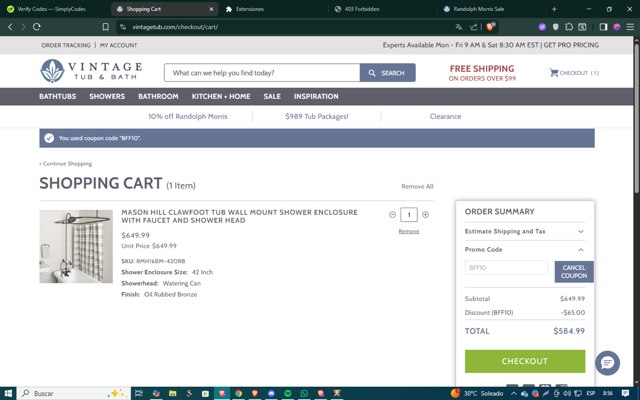The height and width of the screenshot is (400, 640).
Task: Open the browser hamburger menu
Action: tap(630, 27)
